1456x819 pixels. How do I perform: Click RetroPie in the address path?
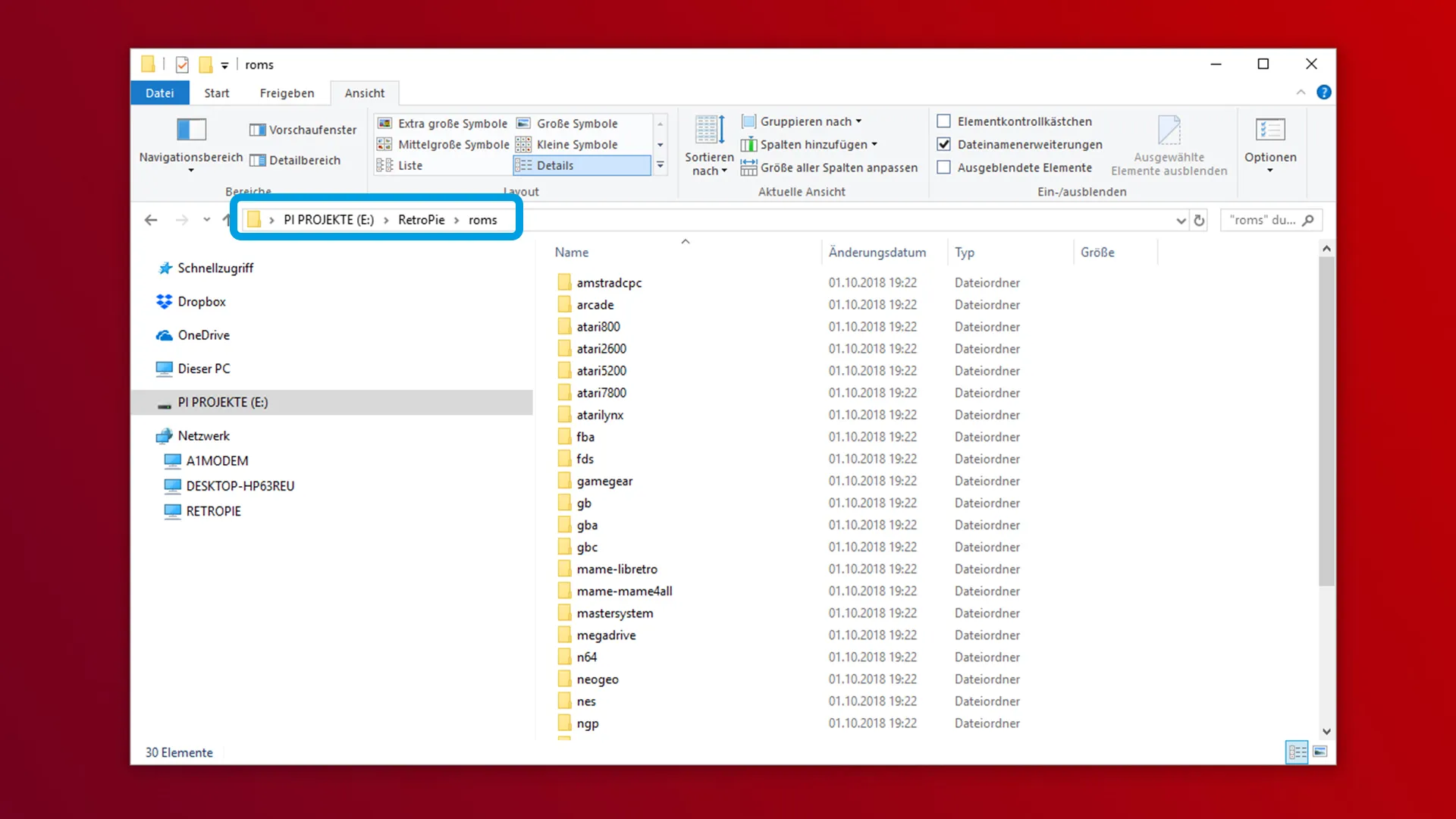click(x=422, y=220)
